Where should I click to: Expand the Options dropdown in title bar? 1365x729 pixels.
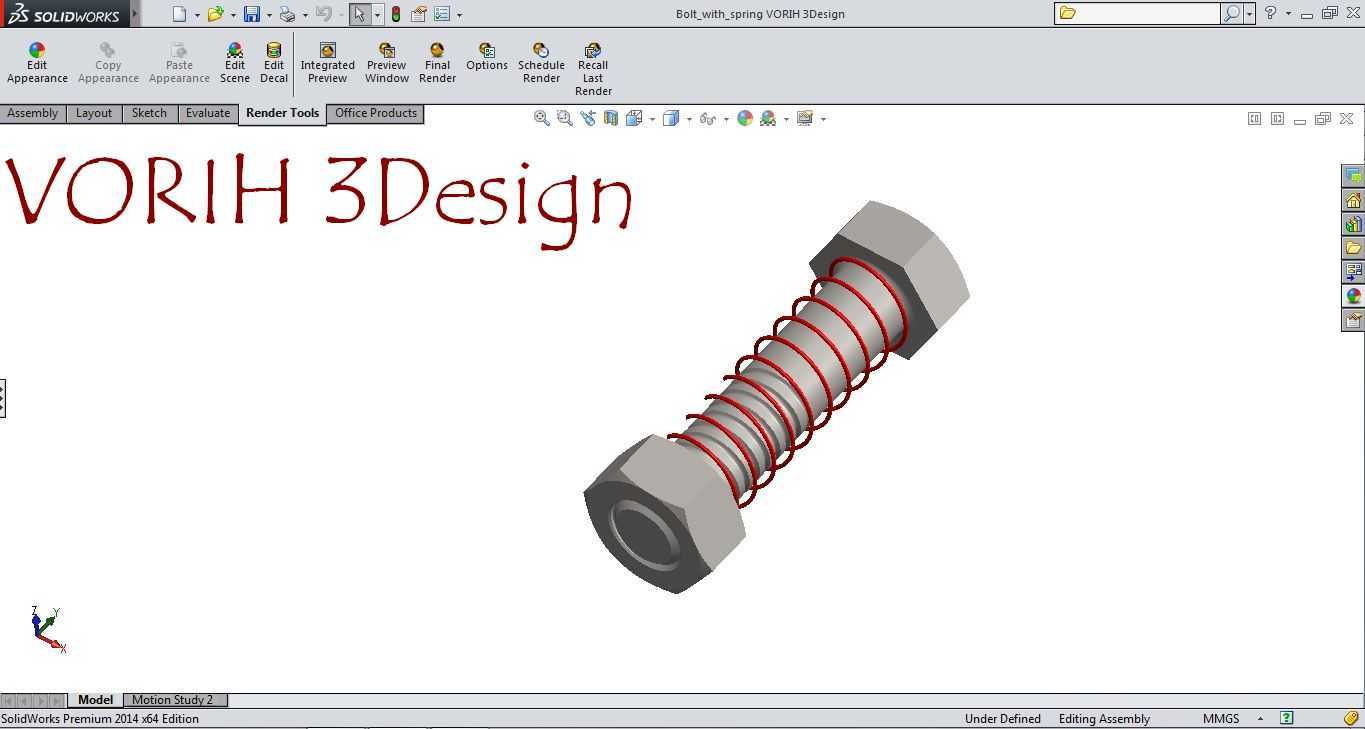(459, 15)
